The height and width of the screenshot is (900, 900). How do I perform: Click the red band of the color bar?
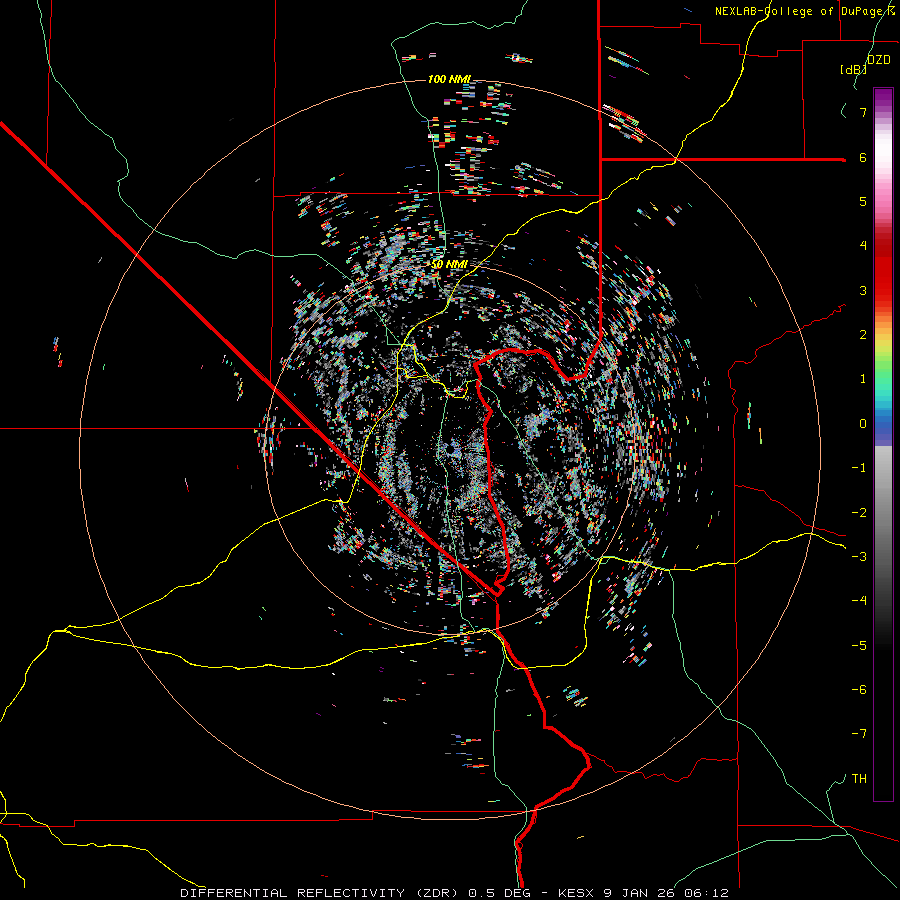883,273
